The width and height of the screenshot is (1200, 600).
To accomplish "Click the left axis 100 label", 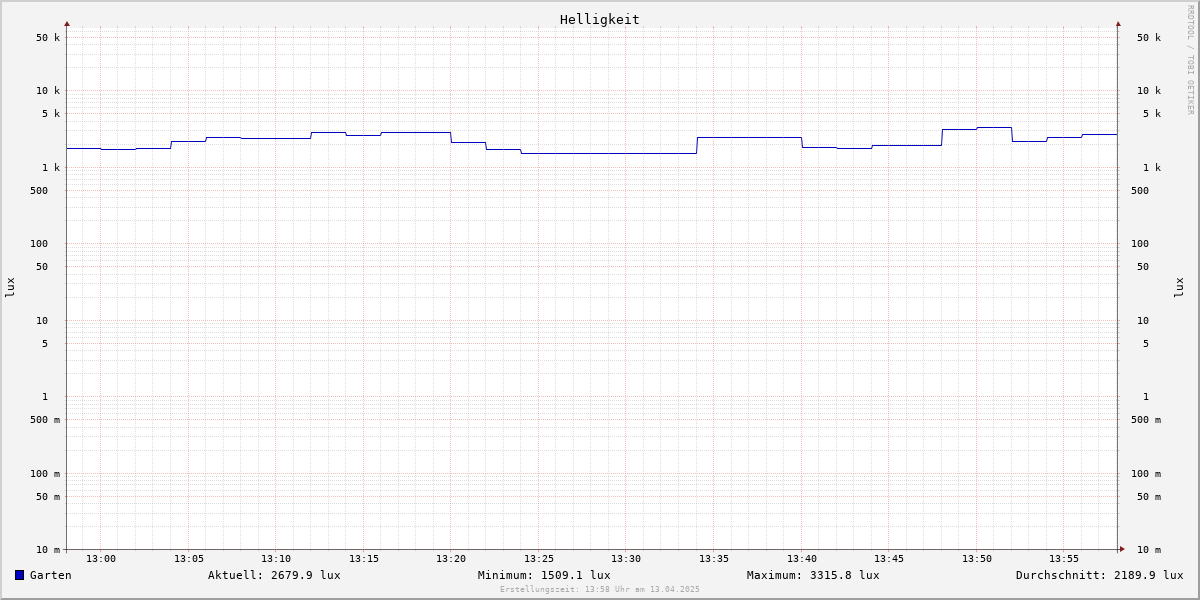I will (39, 244).
